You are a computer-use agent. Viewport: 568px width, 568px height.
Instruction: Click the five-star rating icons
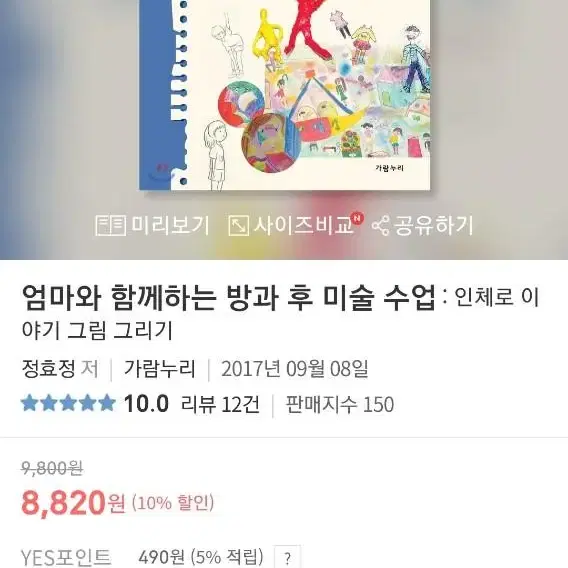pyautogui.click(x=68, y=404)
